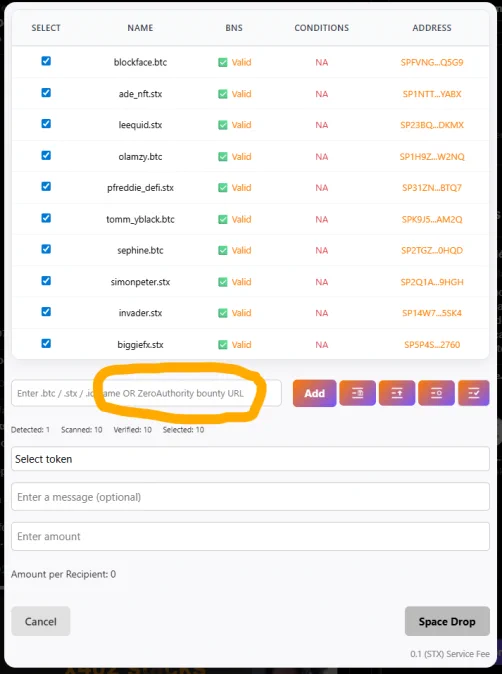Click the Selected: 10 counter
502x674 pixels.
coord(183,429)
